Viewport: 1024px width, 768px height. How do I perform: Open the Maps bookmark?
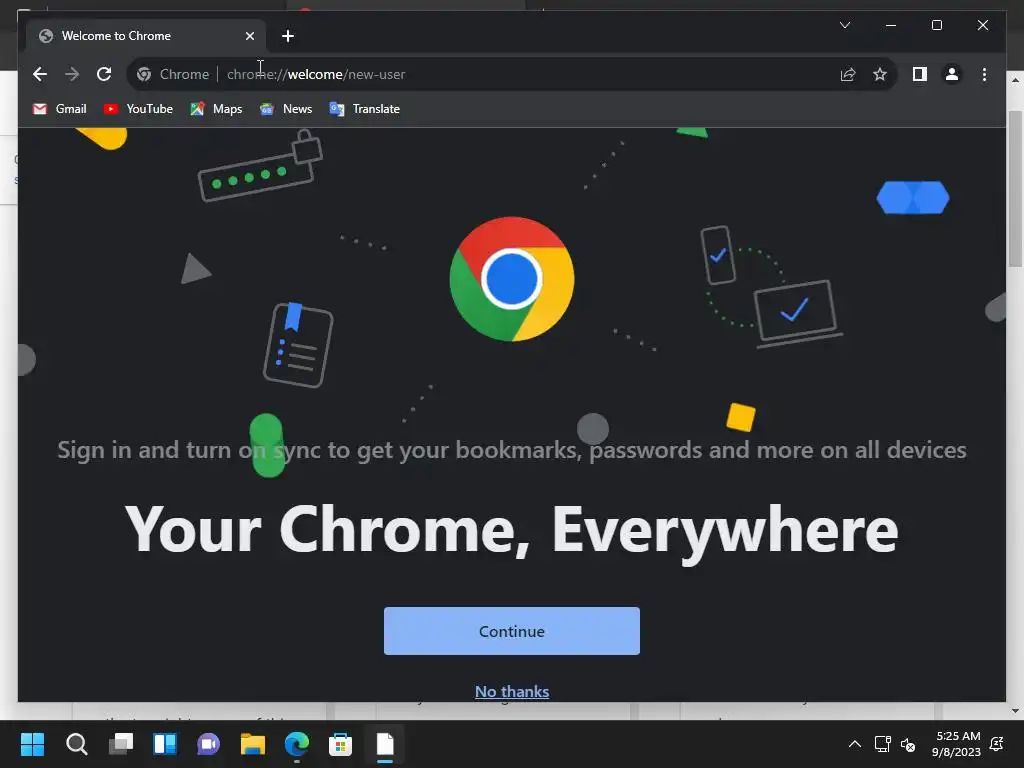(216, 109)
